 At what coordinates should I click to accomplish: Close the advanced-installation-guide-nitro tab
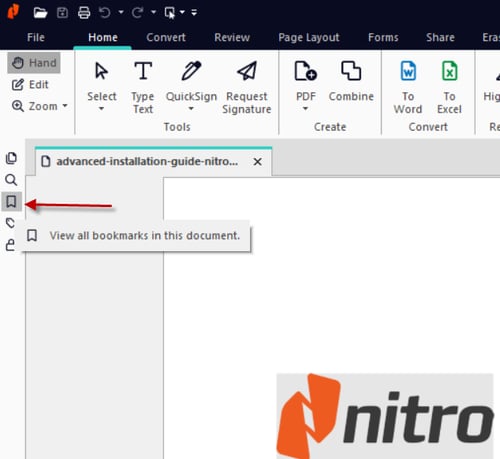(x=257, y=162)
